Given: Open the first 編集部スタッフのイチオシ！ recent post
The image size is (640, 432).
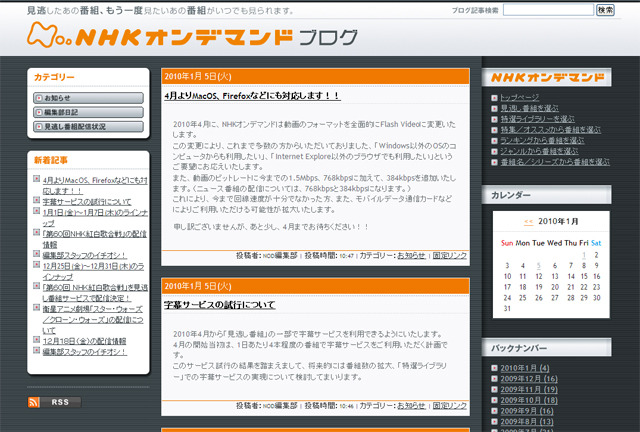Looking at the screenshot, I should (x=84, y=255).
